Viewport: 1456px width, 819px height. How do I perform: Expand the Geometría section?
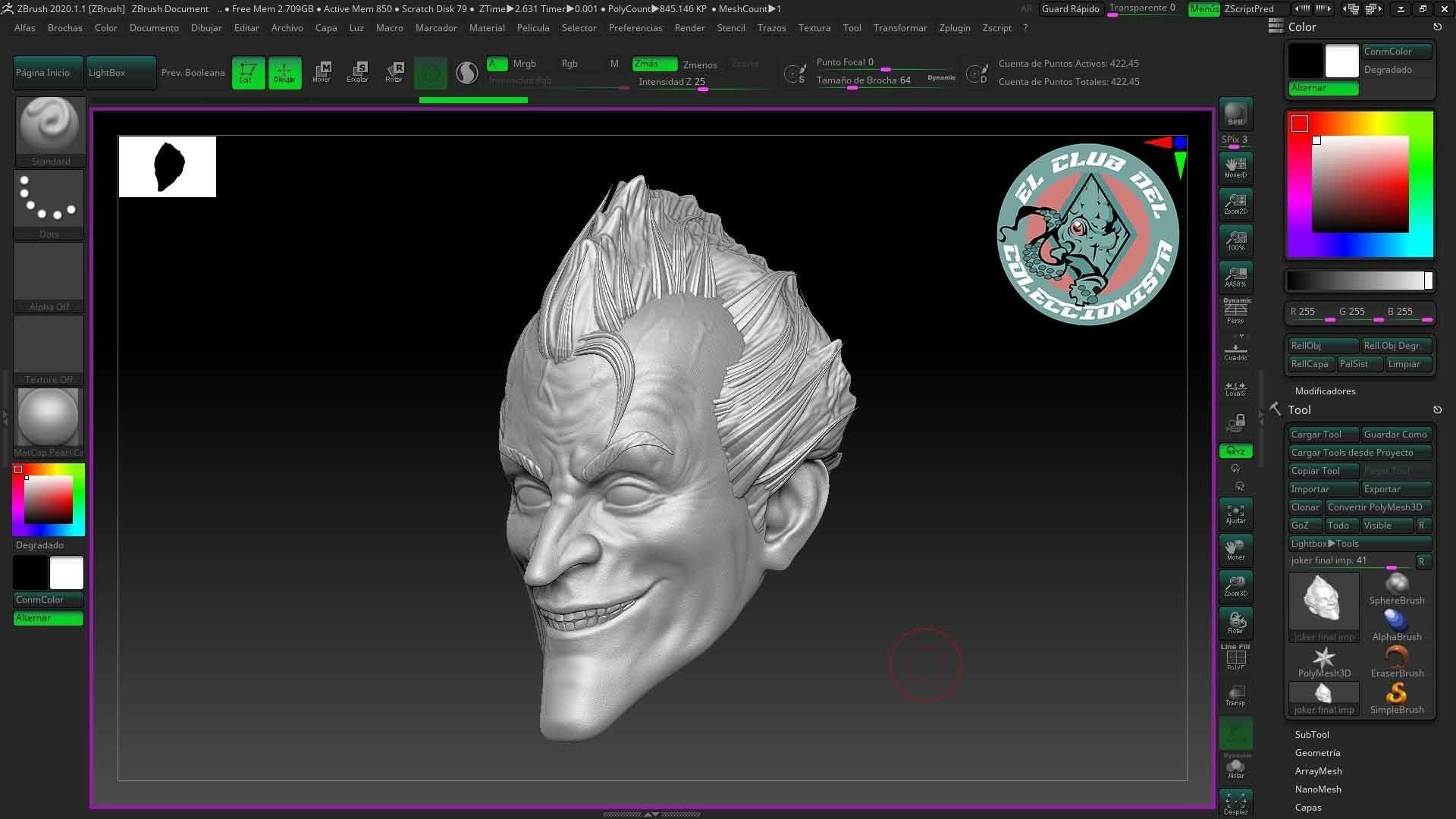1317,753
